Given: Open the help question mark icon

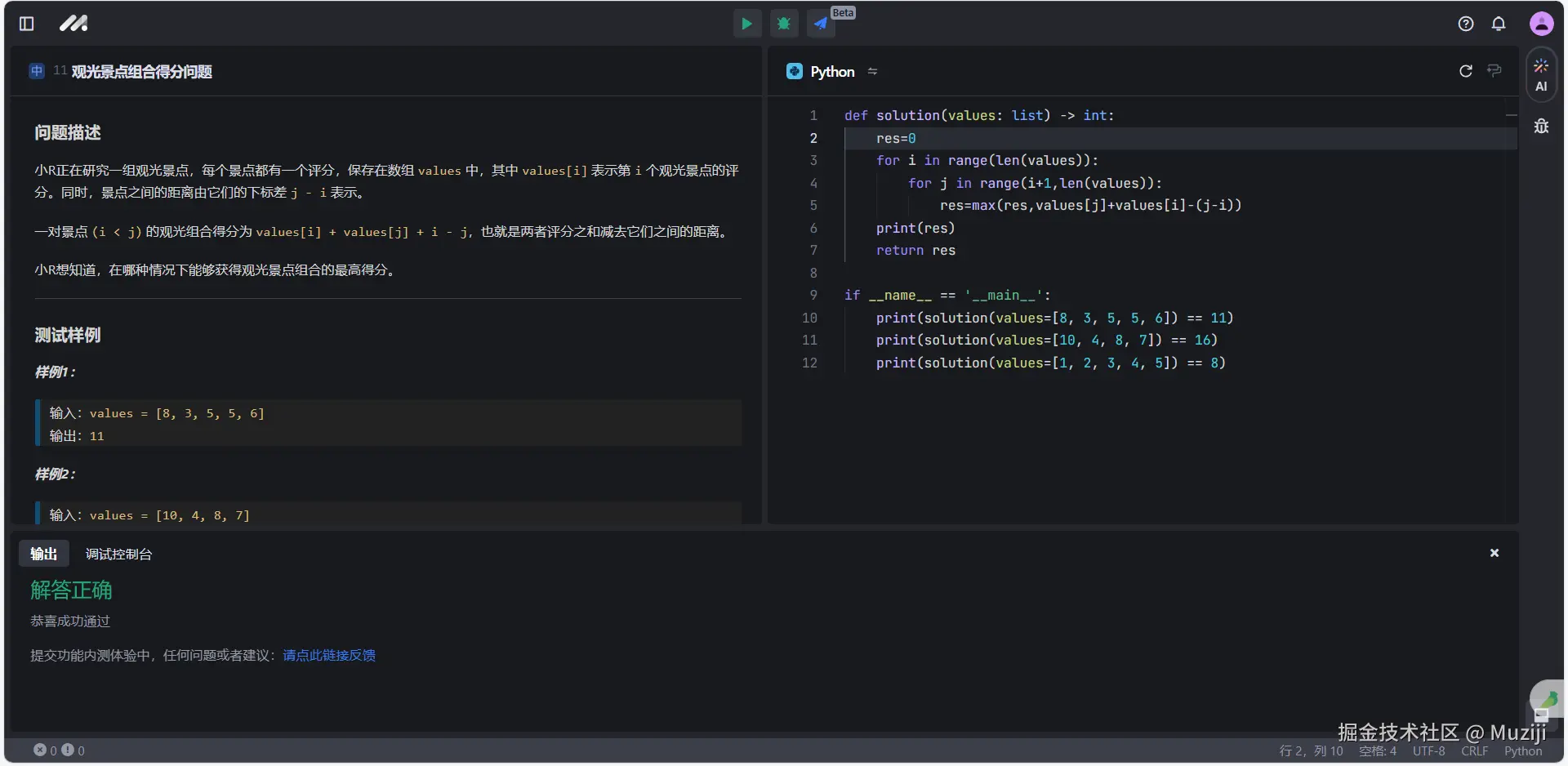Looking at the screenshot, I should pos(1466,24).
